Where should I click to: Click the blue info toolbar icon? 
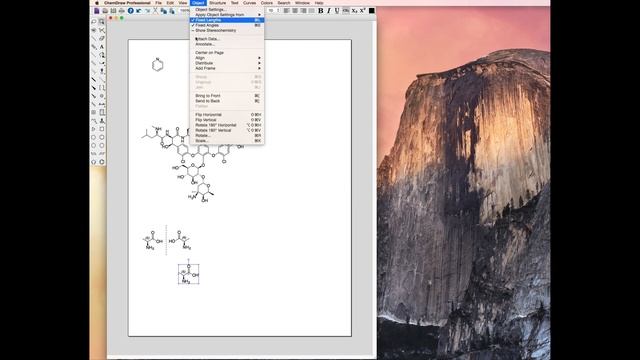(x=131, y=11)
